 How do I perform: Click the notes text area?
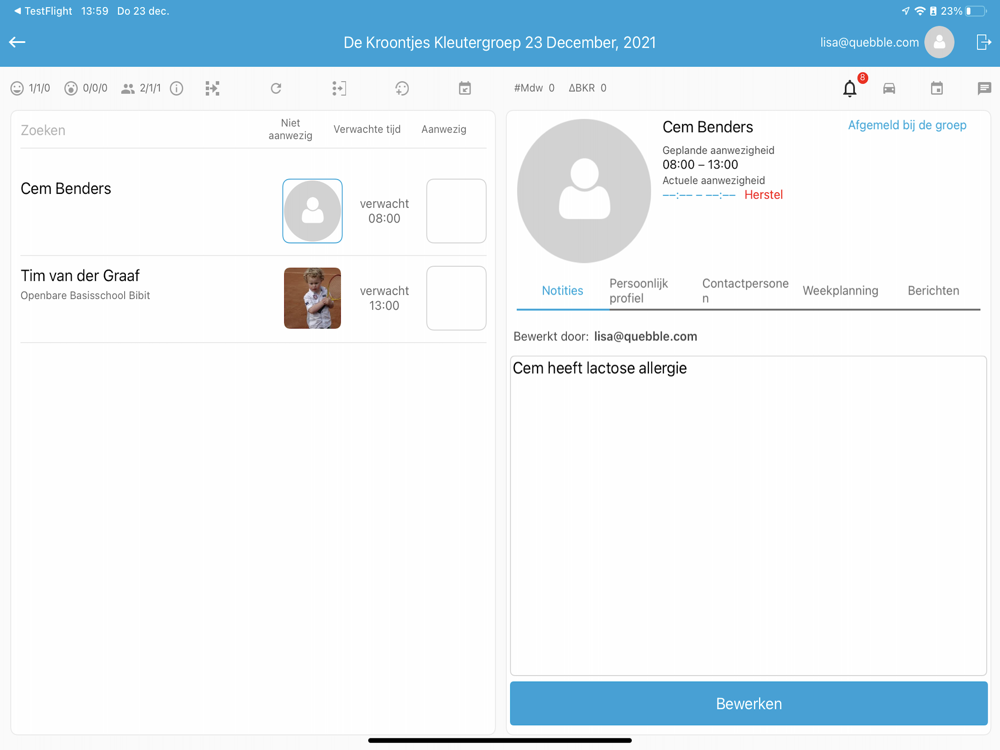coord(749,515)
